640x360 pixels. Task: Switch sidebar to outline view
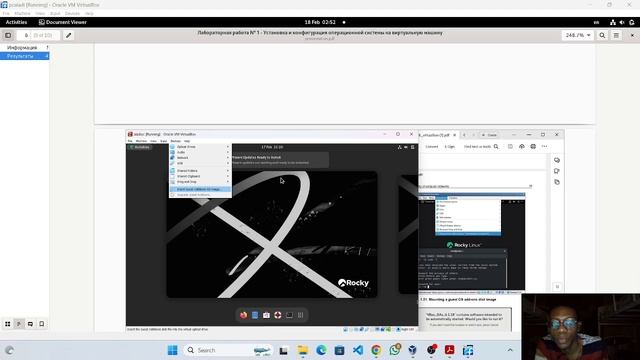[19, 324]
